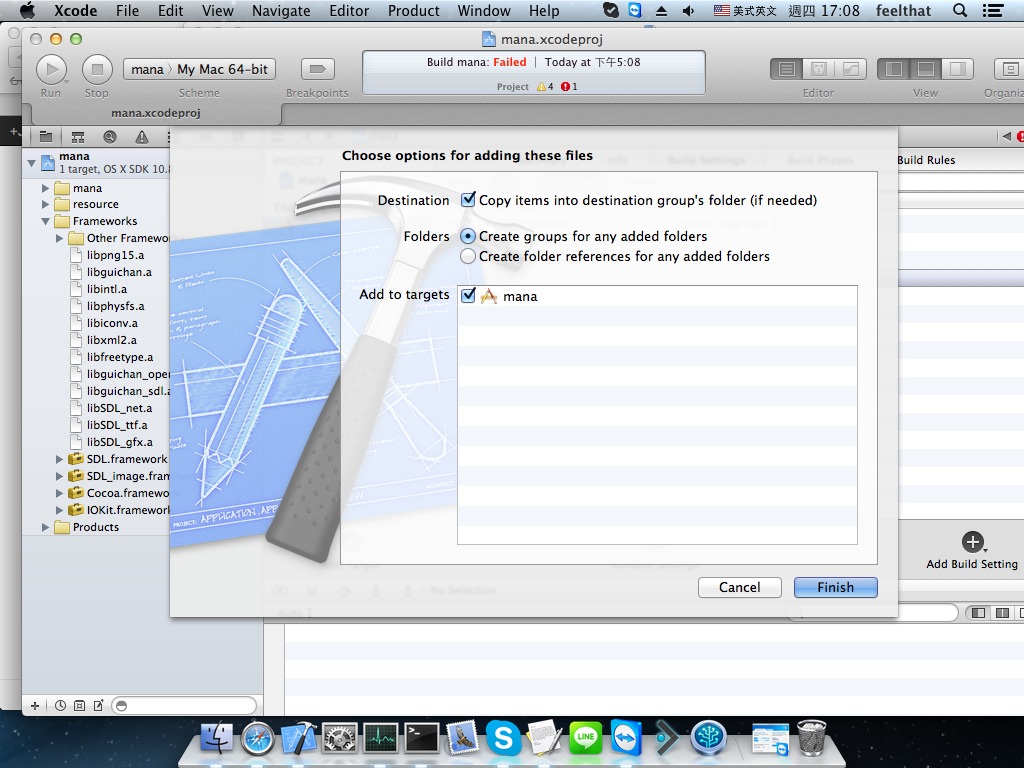
Task: Show the Symbol navigator
Action: click(78, 136)
